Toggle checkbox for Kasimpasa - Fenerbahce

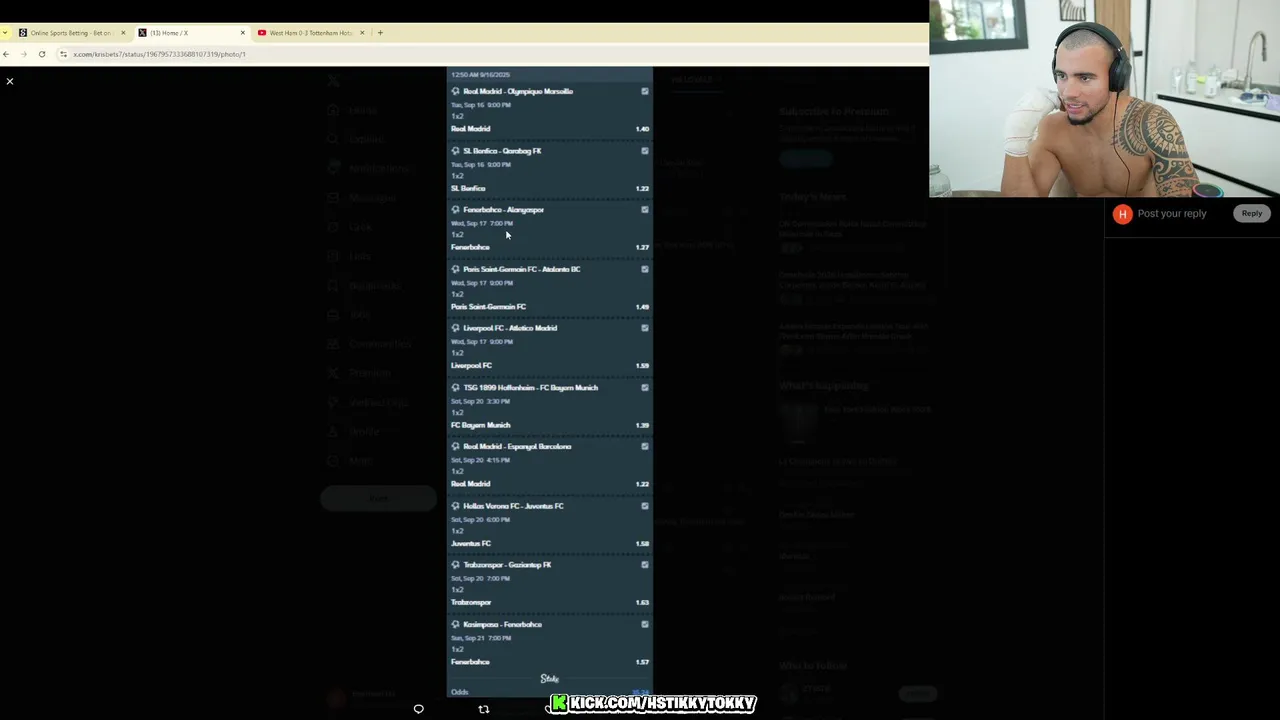645,625
